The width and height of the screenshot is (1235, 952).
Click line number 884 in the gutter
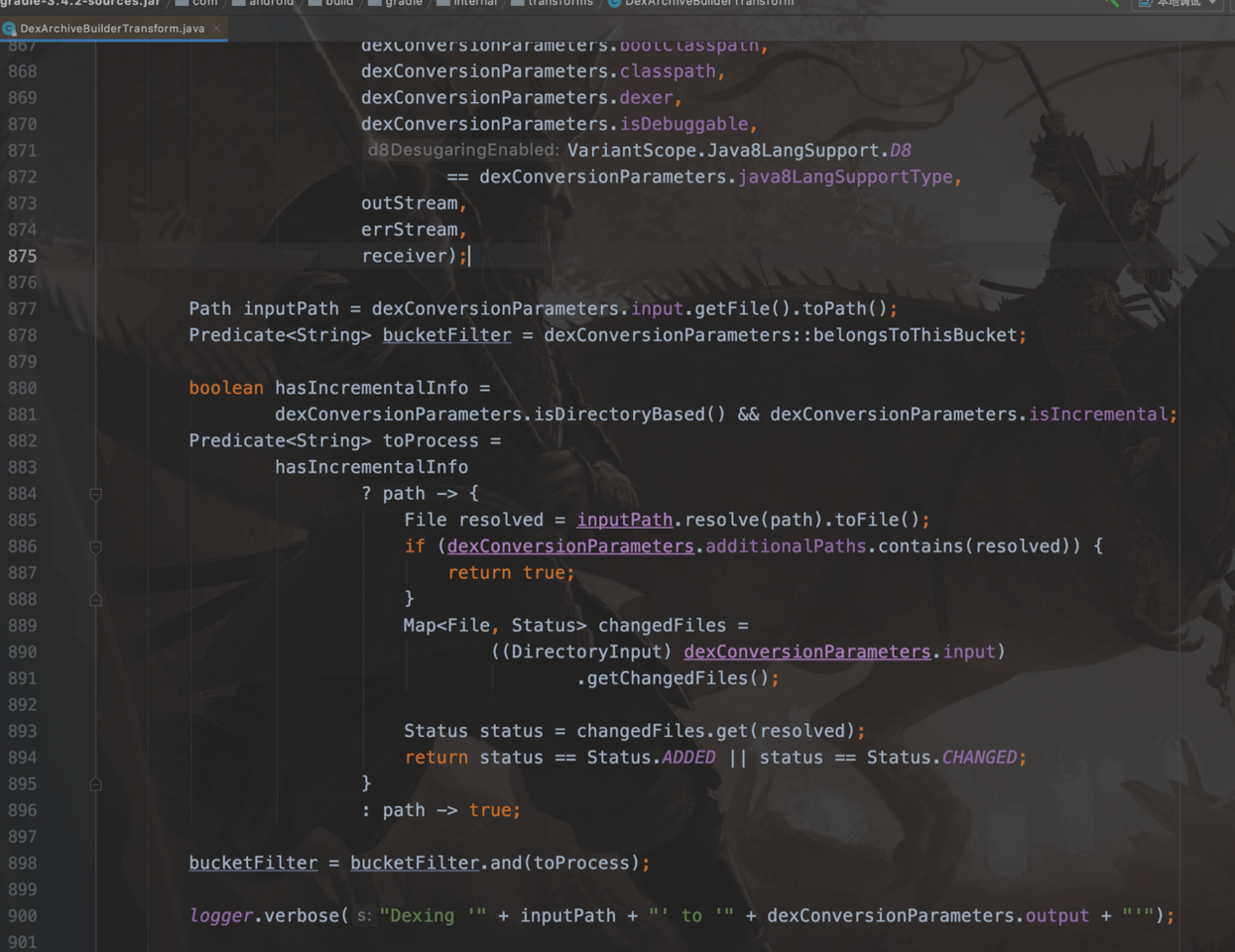point(22,494)
